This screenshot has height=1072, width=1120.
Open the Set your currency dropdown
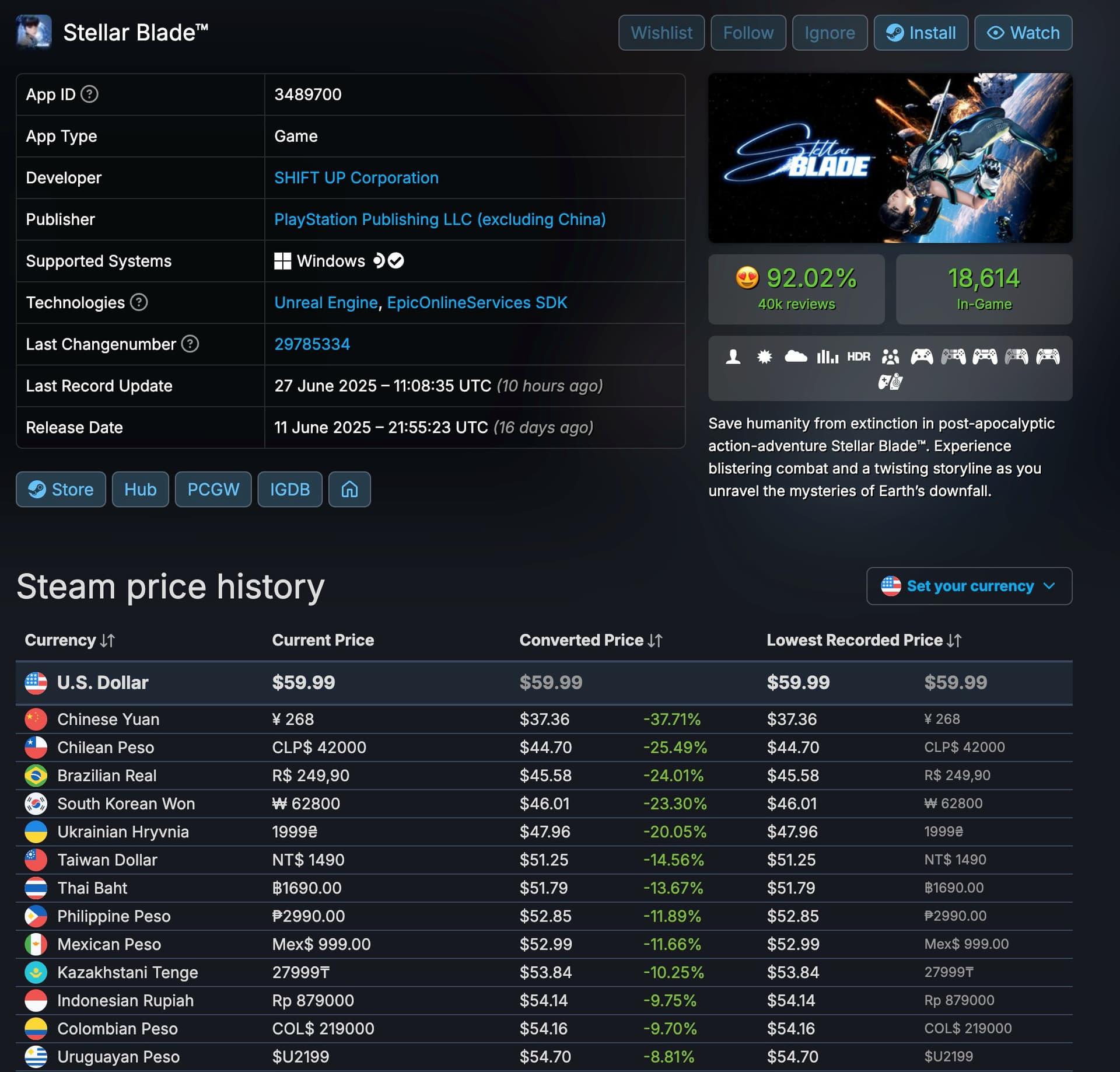point(969,586)
